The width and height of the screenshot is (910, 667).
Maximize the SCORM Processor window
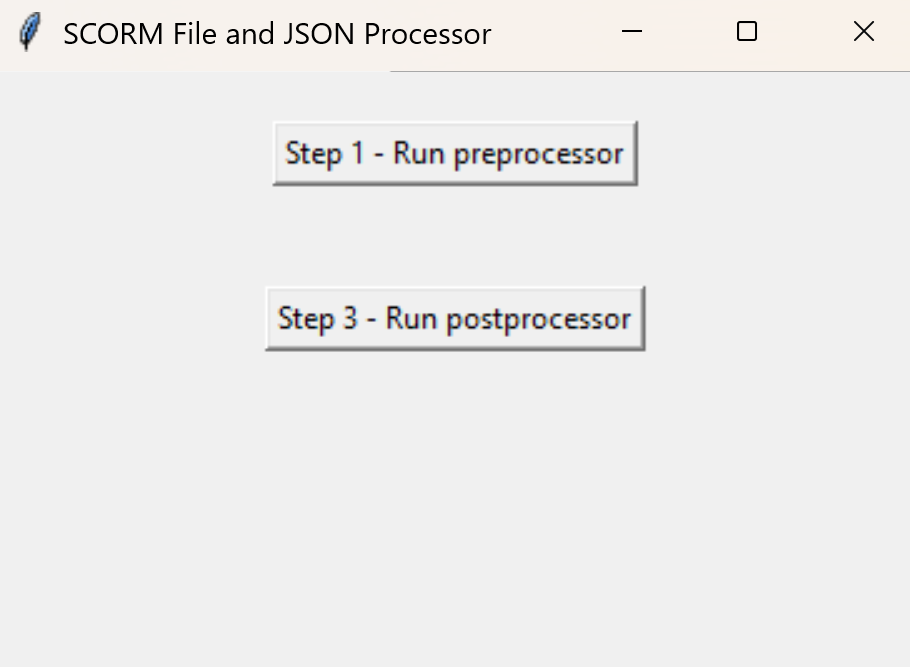746,32
